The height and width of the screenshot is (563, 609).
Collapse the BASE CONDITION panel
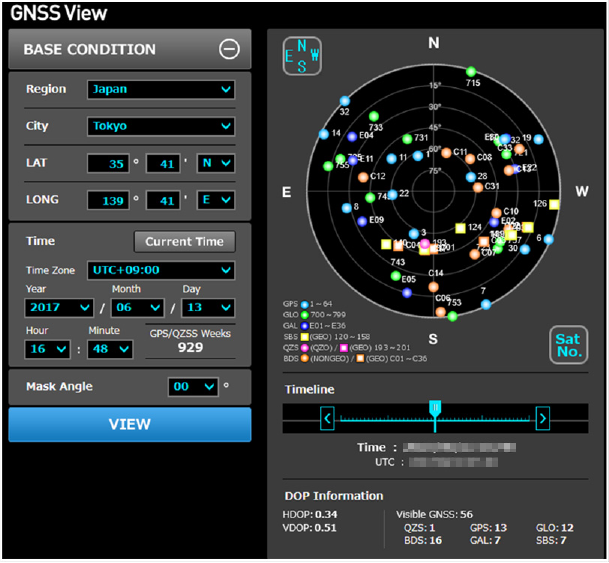(x=229, y=49)
